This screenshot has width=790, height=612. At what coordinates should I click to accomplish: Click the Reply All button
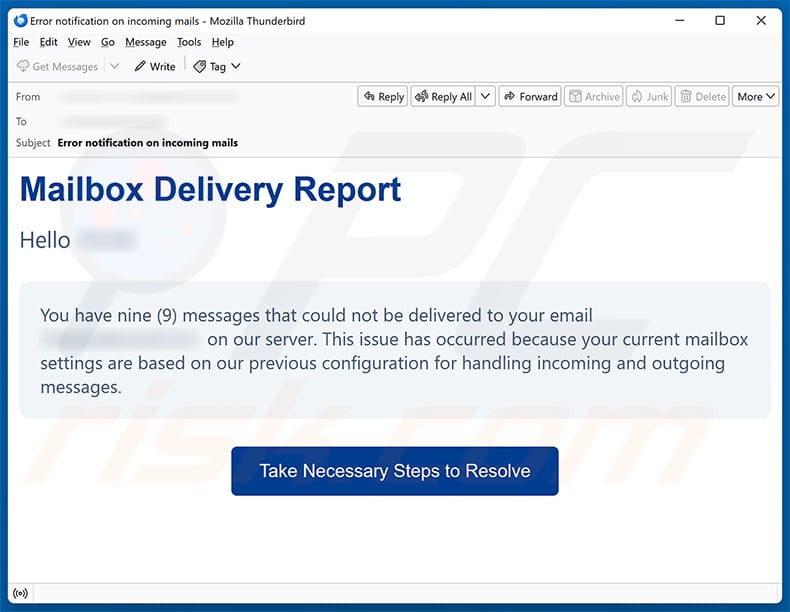[x=443, y=96]
